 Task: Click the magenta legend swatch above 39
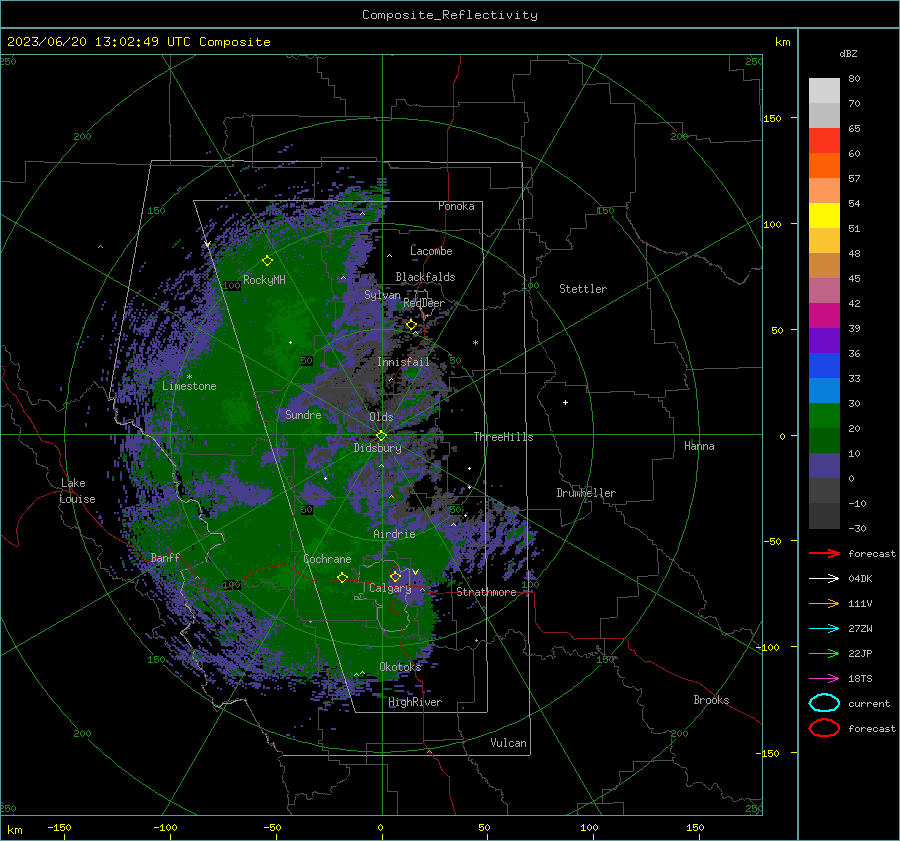(824, 315)
